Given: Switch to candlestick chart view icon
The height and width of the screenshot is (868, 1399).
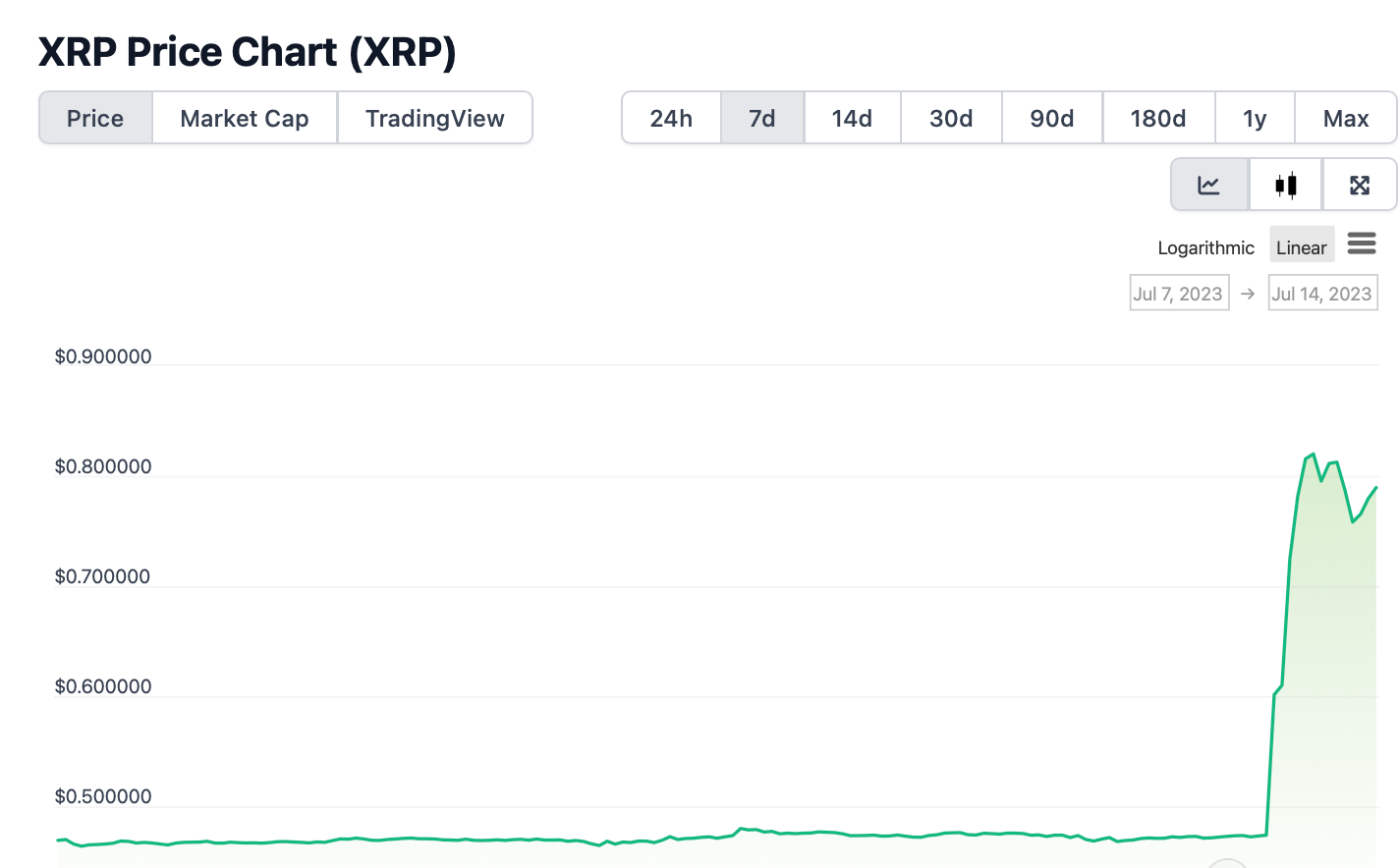Looking at the screenshot, I should point(1286,185).
